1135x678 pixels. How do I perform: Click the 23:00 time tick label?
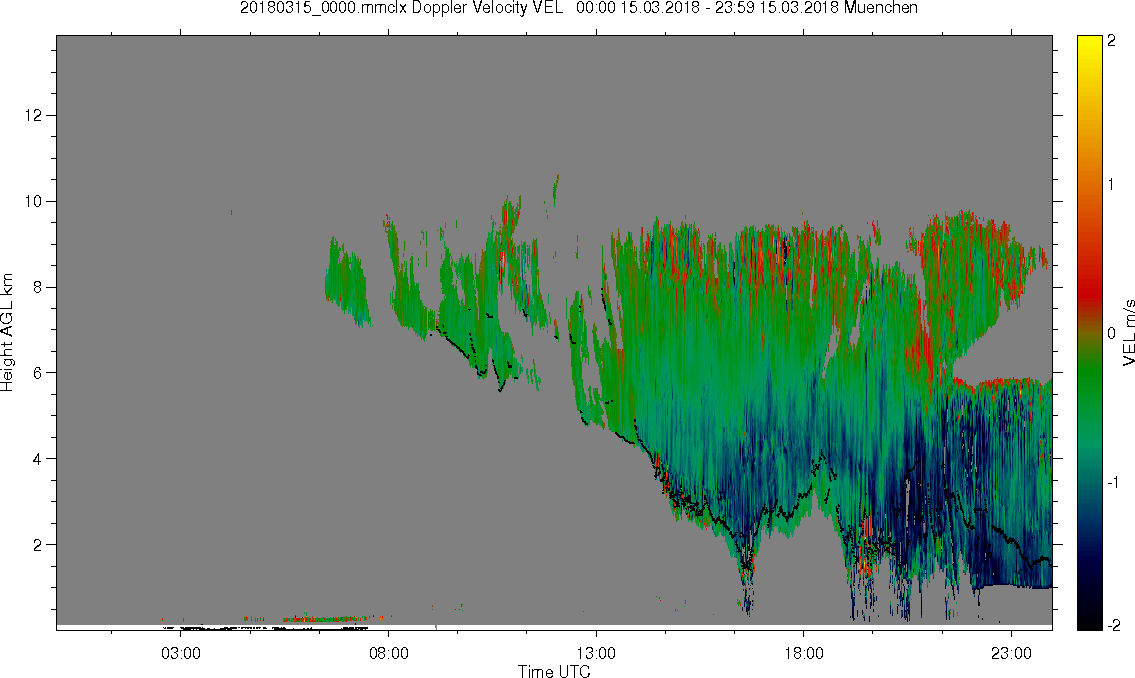[x=1011, y=653]
